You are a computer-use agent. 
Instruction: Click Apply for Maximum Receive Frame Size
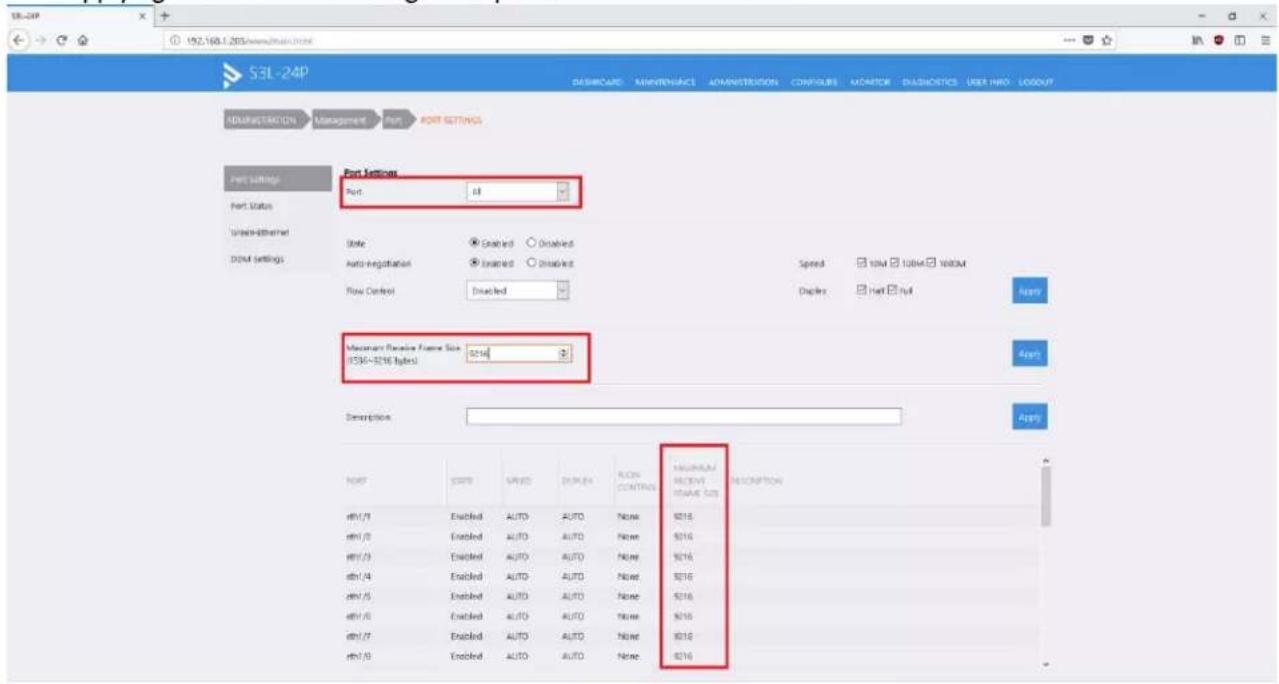click(1028, 353)
